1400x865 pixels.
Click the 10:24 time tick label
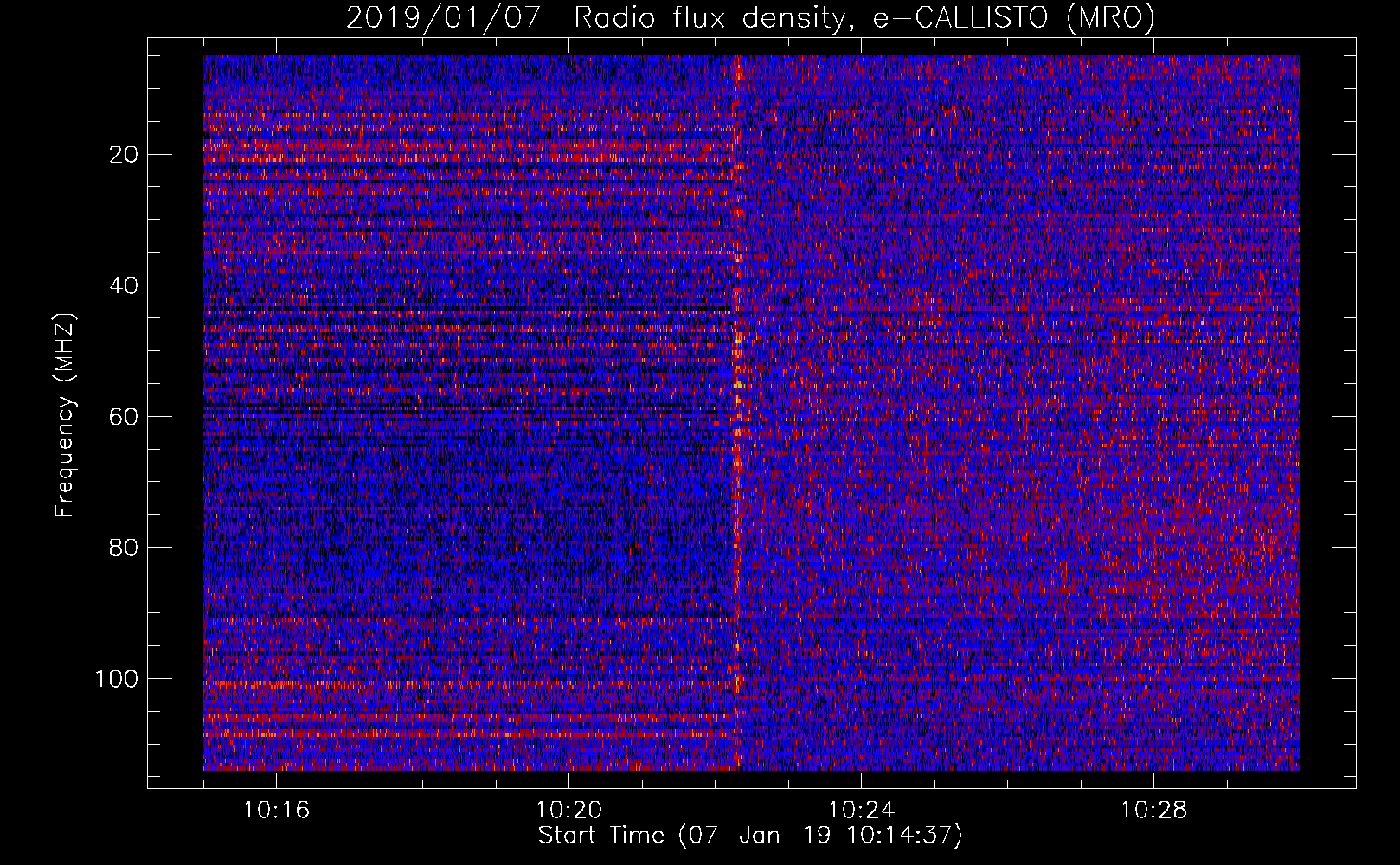(x=861, y=811)
